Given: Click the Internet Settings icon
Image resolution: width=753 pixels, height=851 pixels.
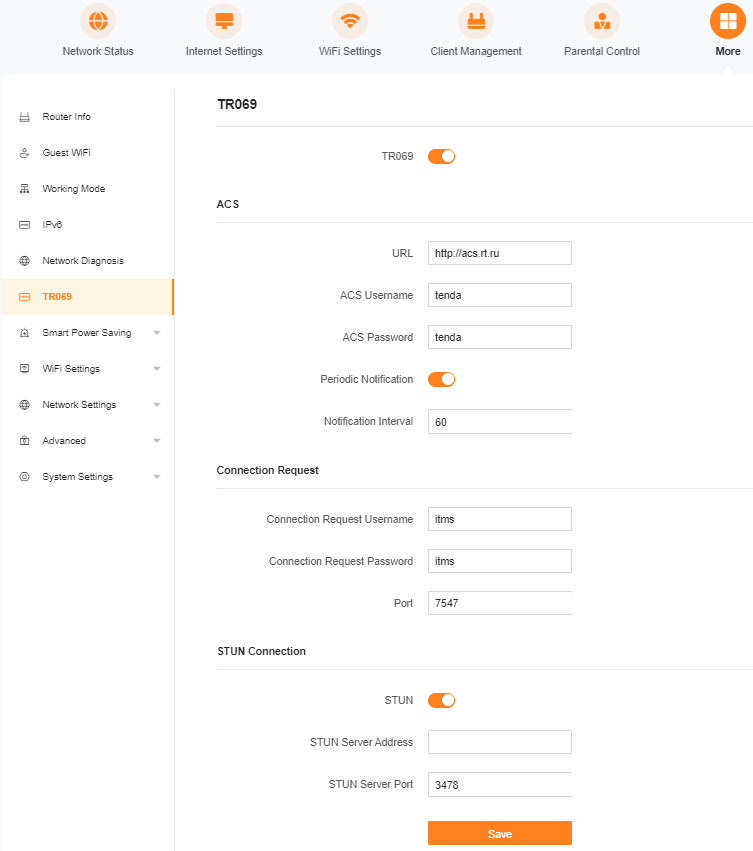Looking at the screenshot, I should click(224, 21).
